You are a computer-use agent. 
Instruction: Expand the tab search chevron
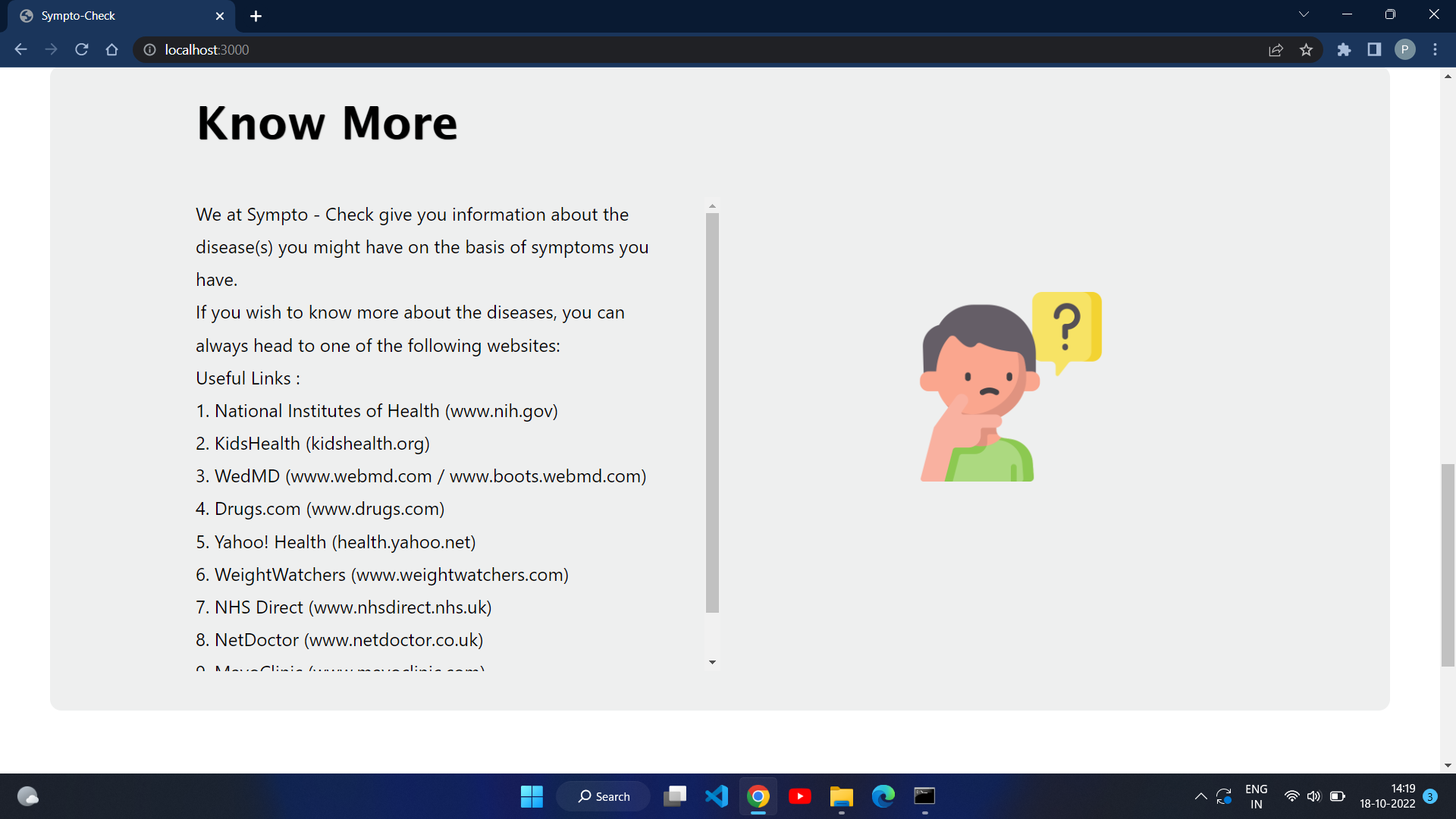click(x=1304, y=14)
